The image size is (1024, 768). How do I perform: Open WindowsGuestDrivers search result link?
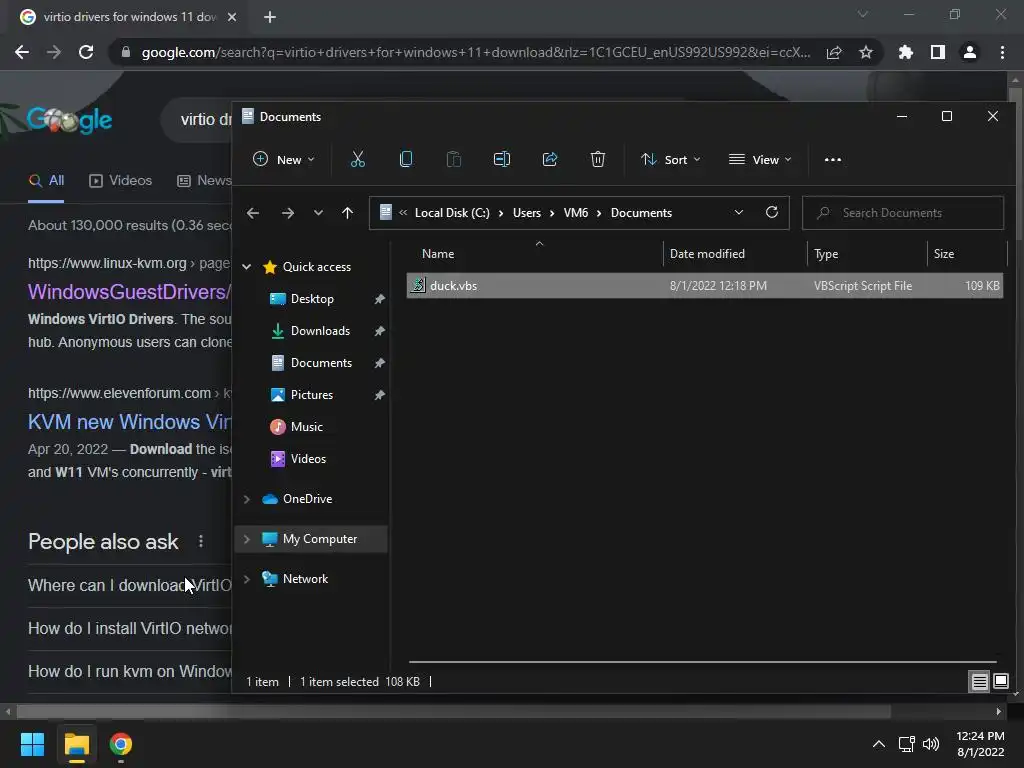[x=129, y=291]
